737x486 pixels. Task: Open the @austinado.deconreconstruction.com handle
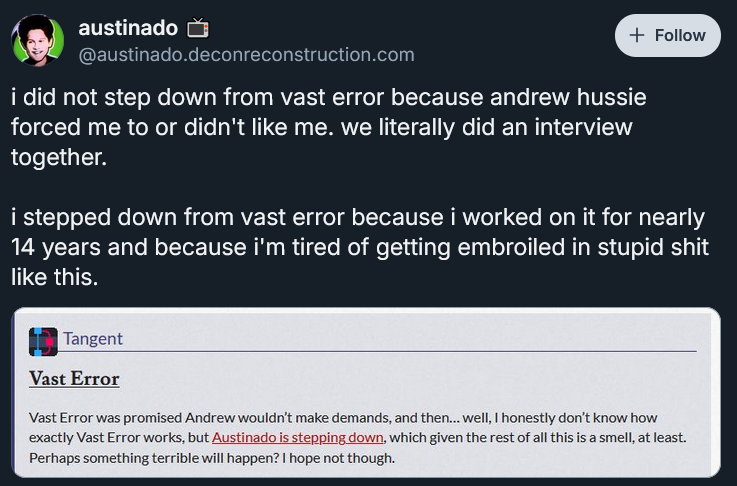click(x=246, y=55)
